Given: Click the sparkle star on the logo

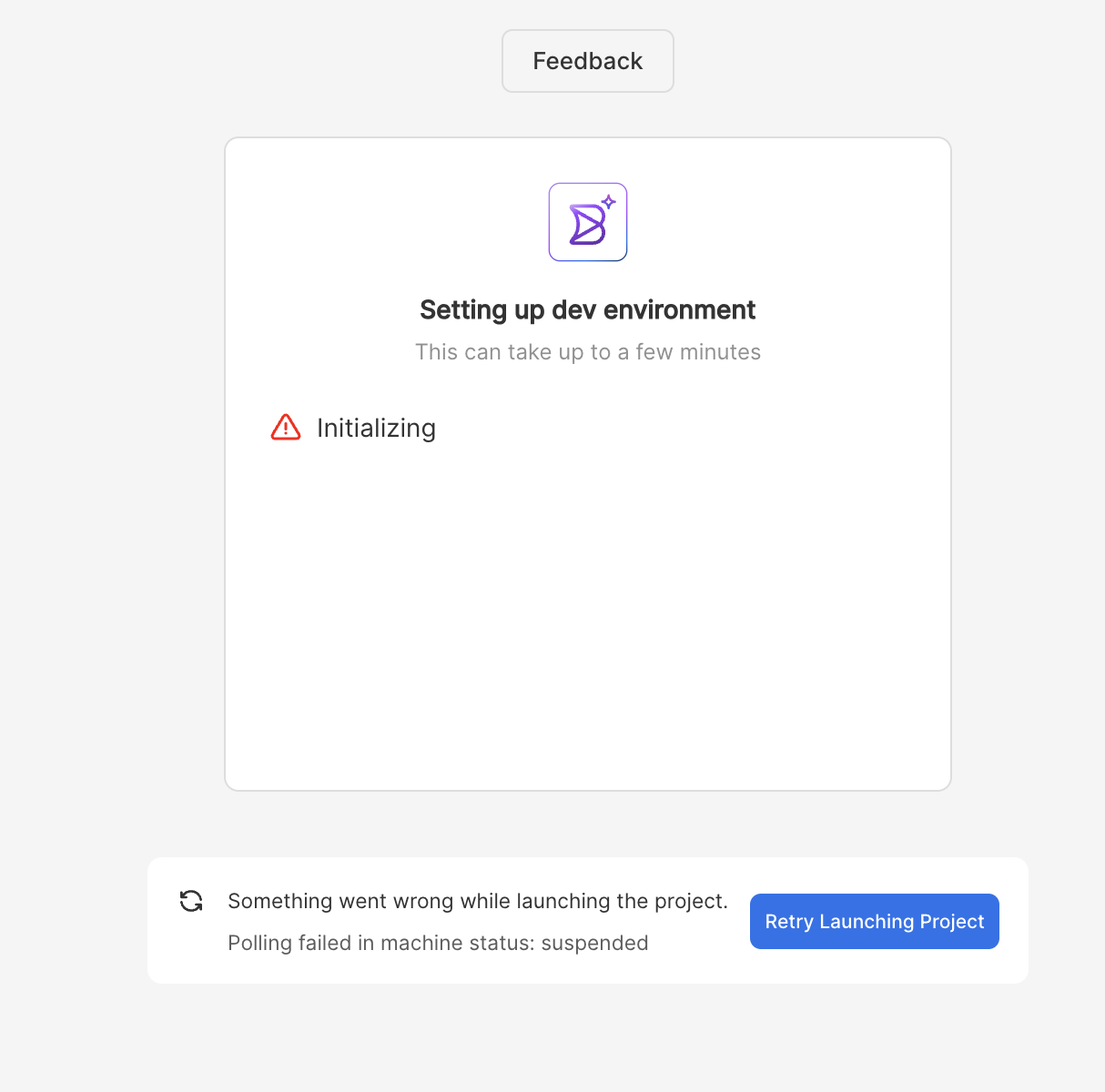Looking at the screenshot, I should coord(608,202).
